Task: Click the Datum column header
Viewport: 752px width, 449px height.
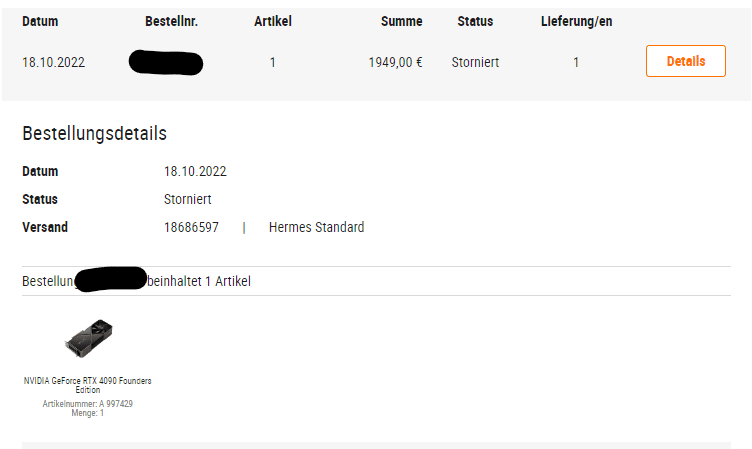Action: tap(40, 22)
